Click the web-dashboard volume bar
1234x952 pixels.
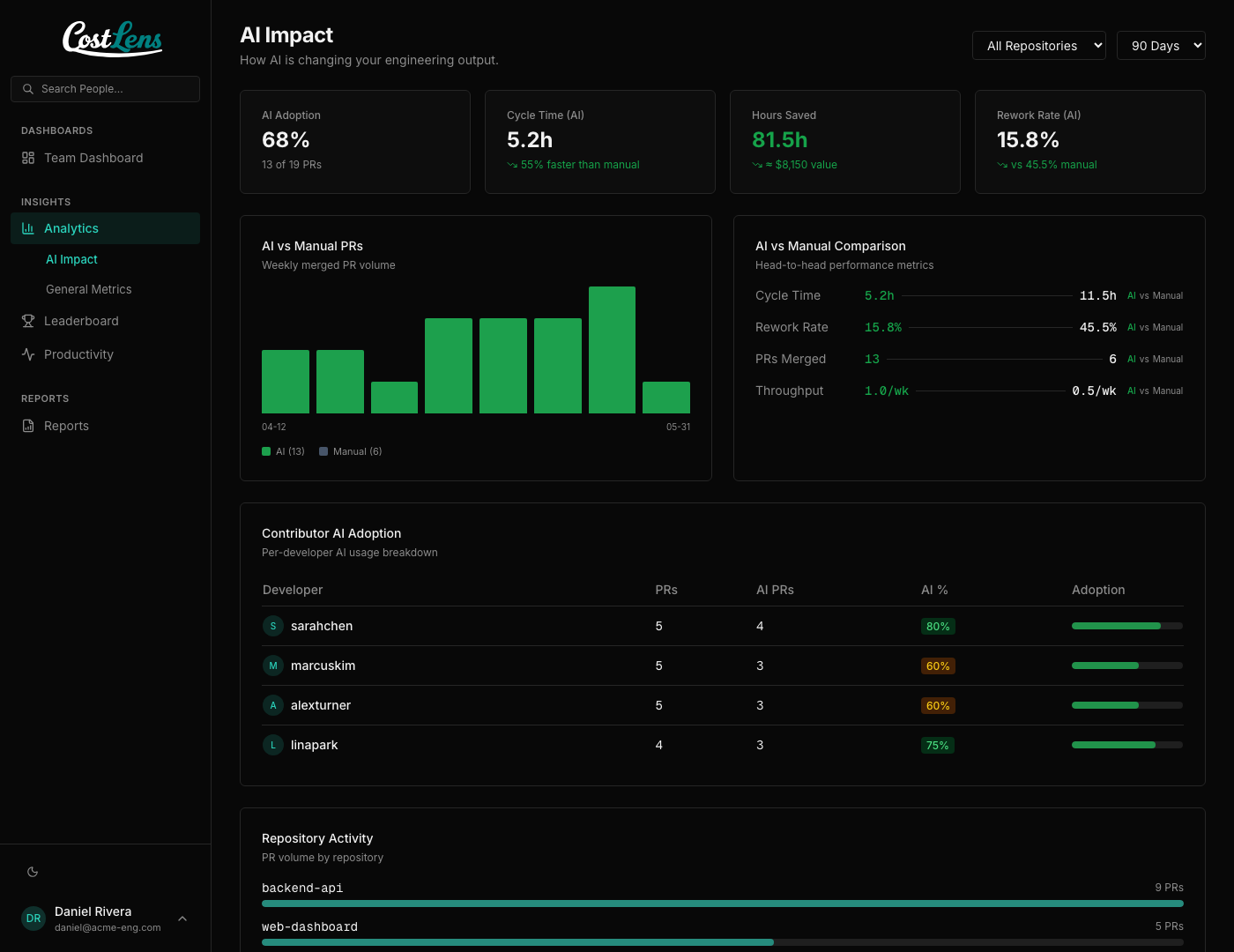[x=723, y=942]
